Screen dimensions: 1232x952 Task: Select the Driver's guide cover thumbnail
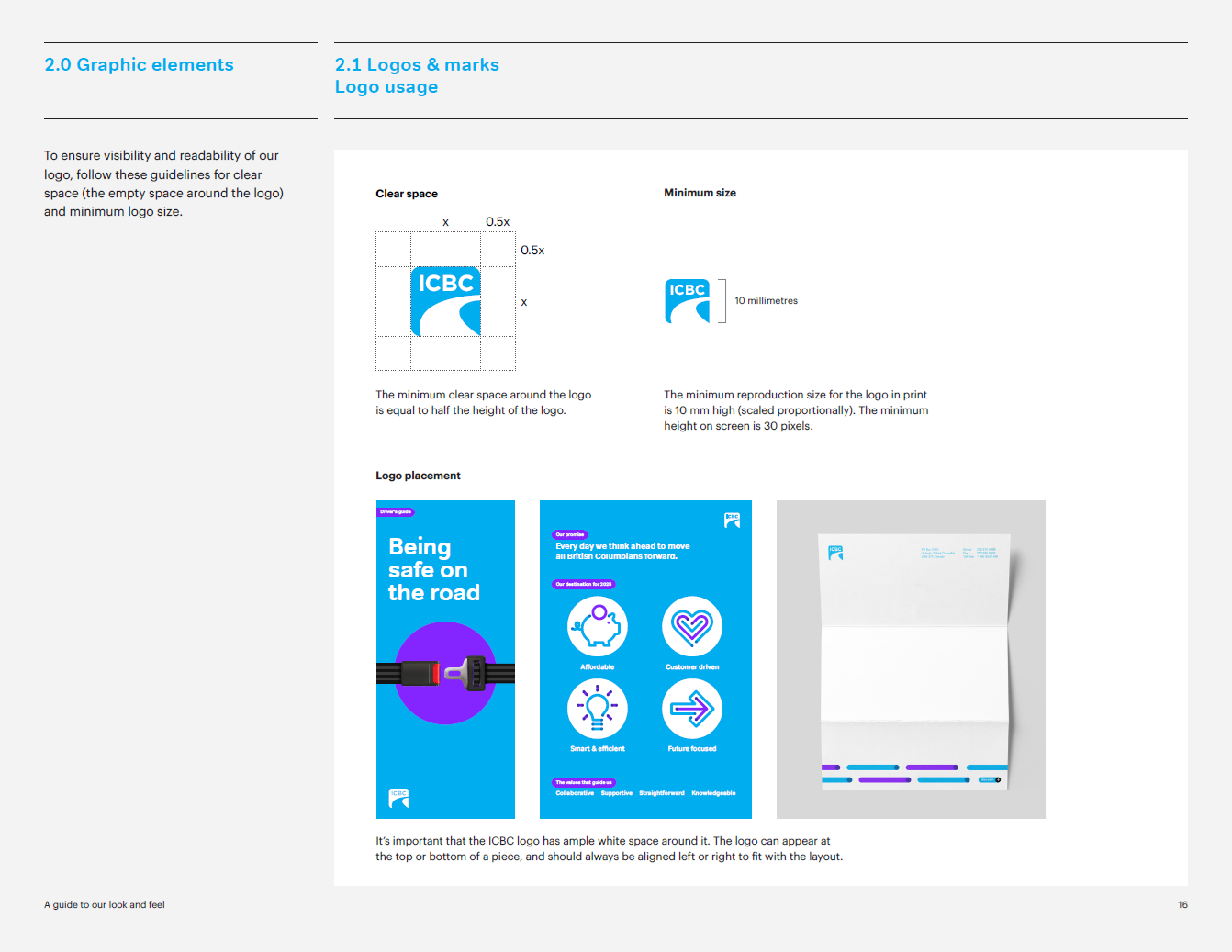coord(445,659)
